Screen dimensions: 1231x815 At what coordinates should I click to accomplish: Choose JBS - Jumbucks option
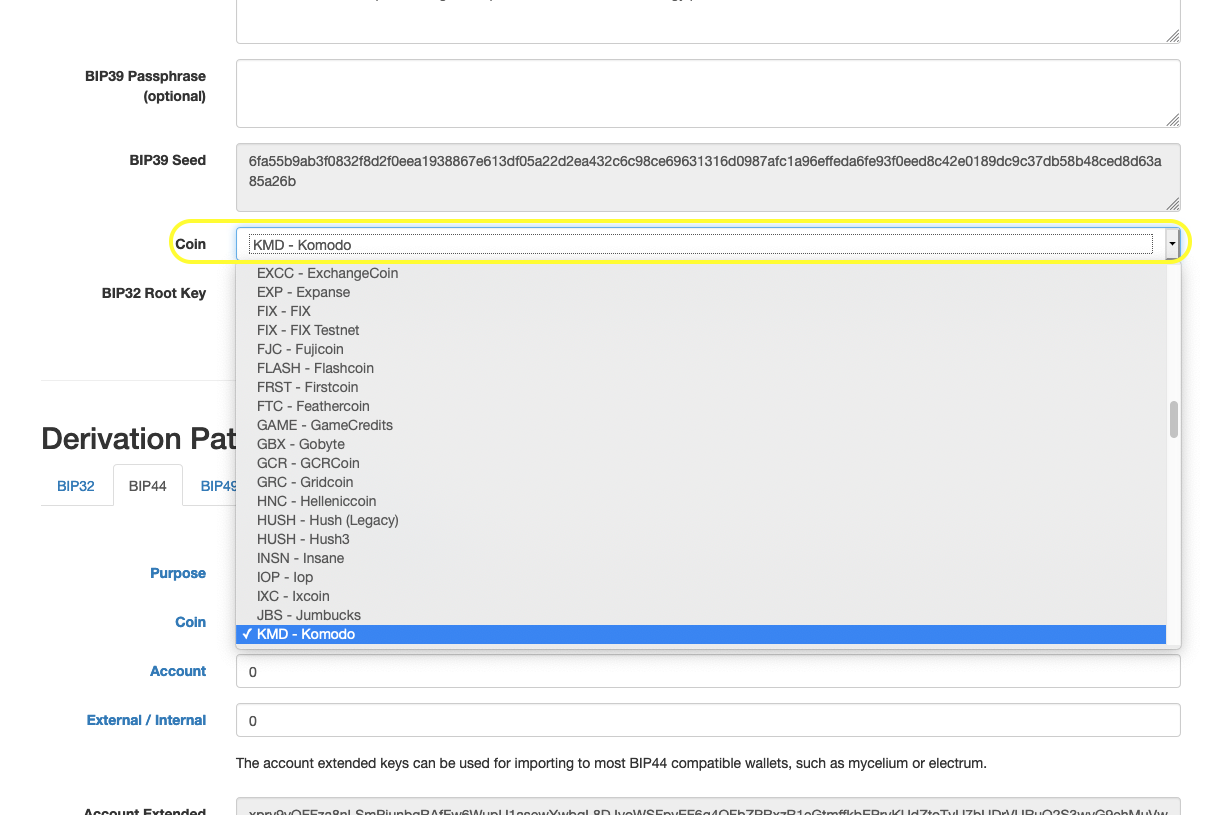tap(701, 615)
